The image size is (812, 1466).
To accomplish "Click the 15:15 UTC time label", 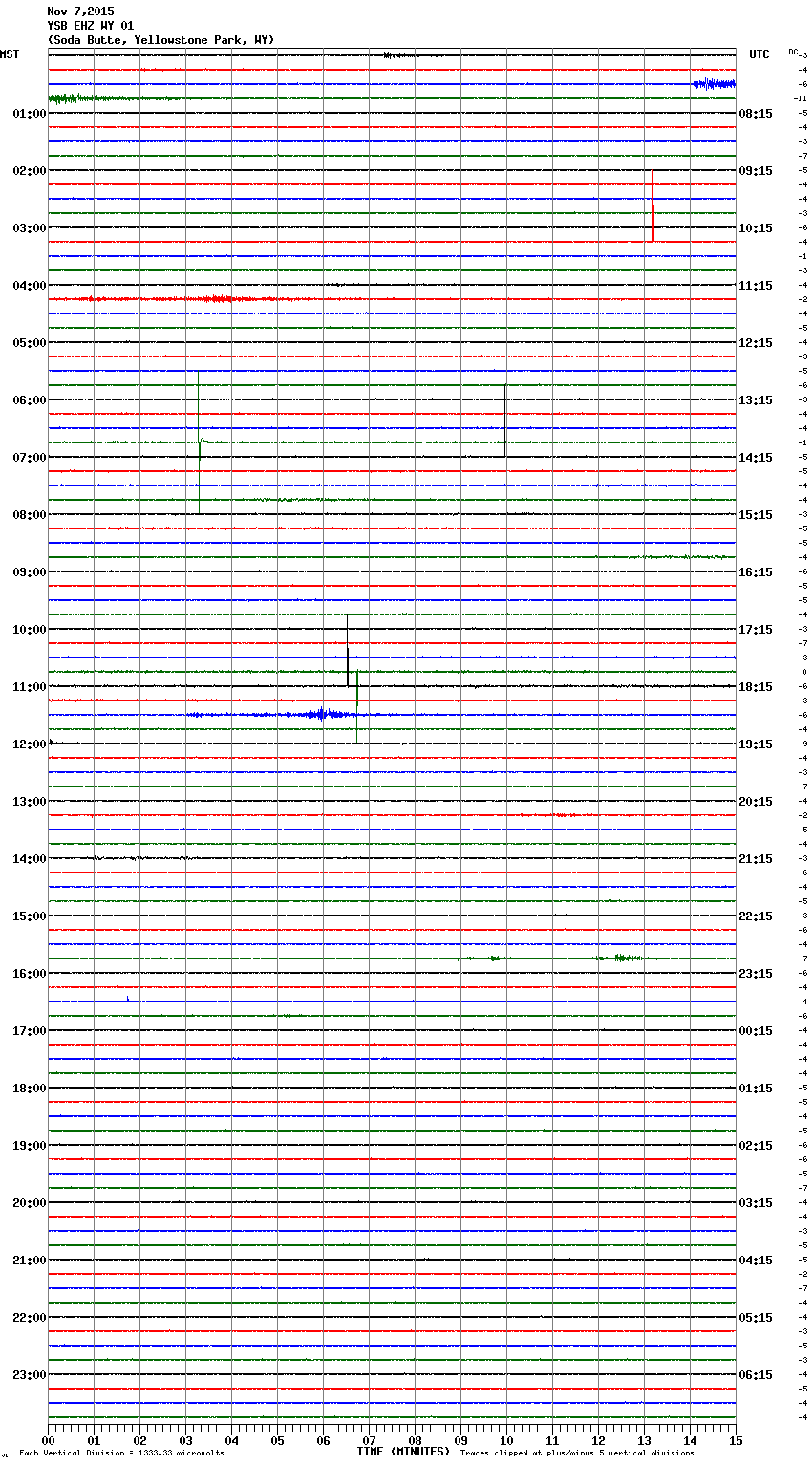I will pyautogui.click(x=756, y=515).
